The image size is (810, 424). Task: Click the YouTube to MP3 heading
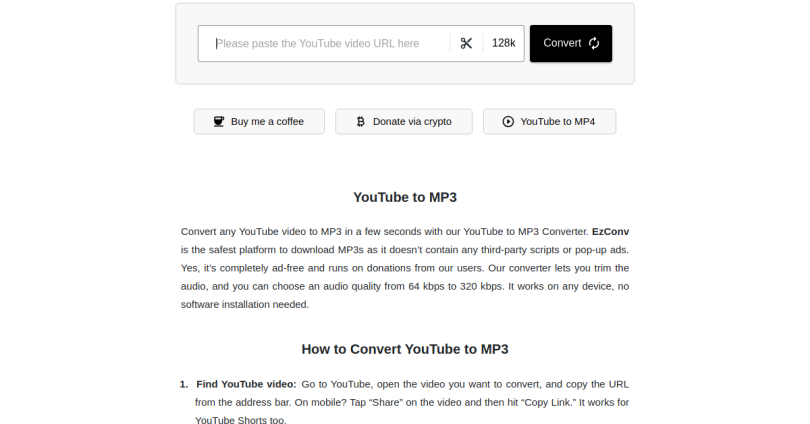coord(405,197)
